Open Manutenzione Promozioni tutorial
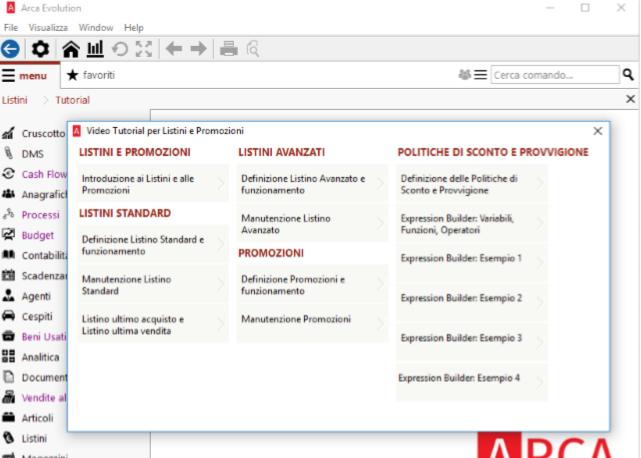Screen dimensions: 641x458 click(312, 324)
